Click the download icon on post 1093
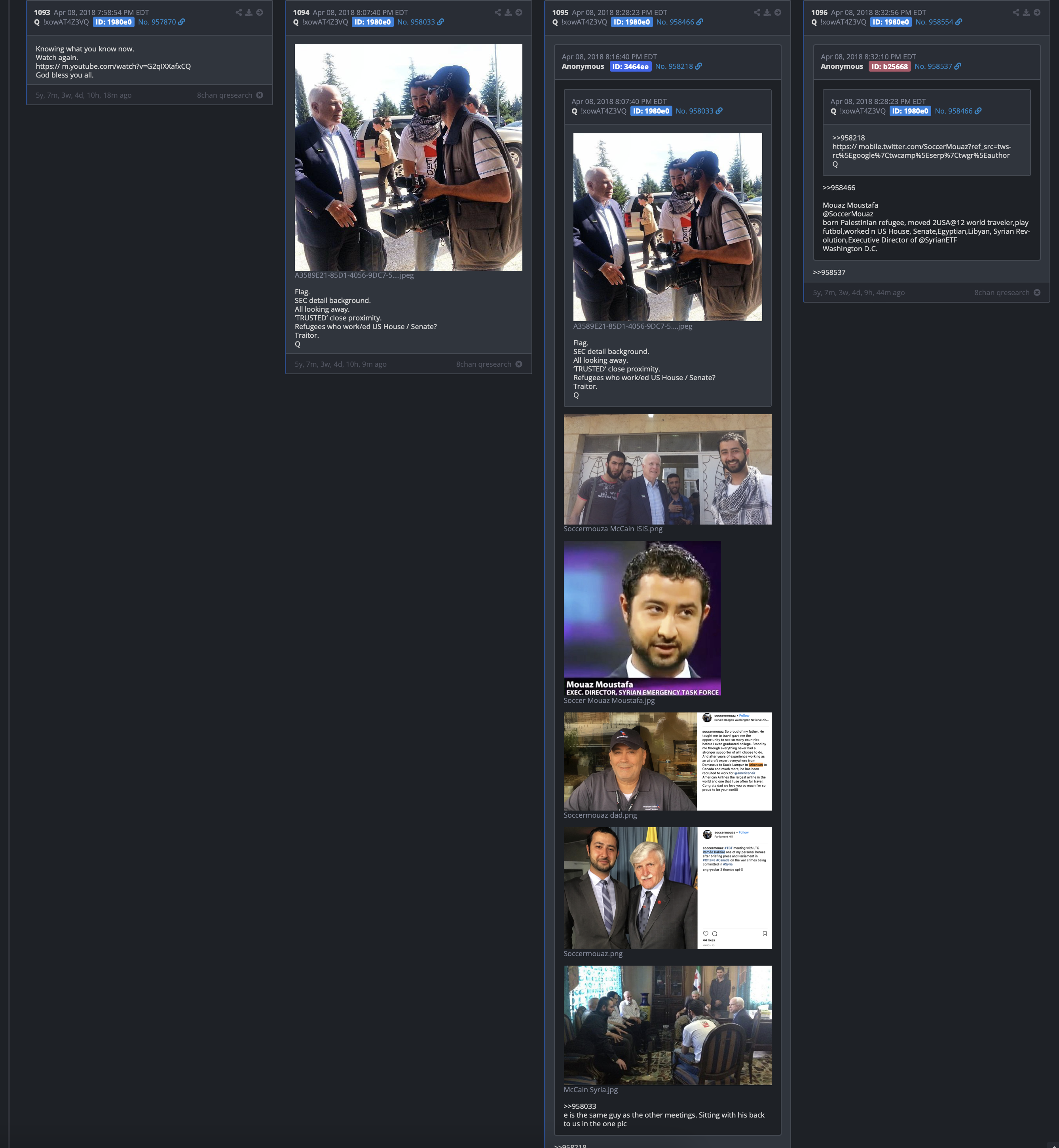1059x1148 pixels. pyautogui.click(x=249, y=13)
